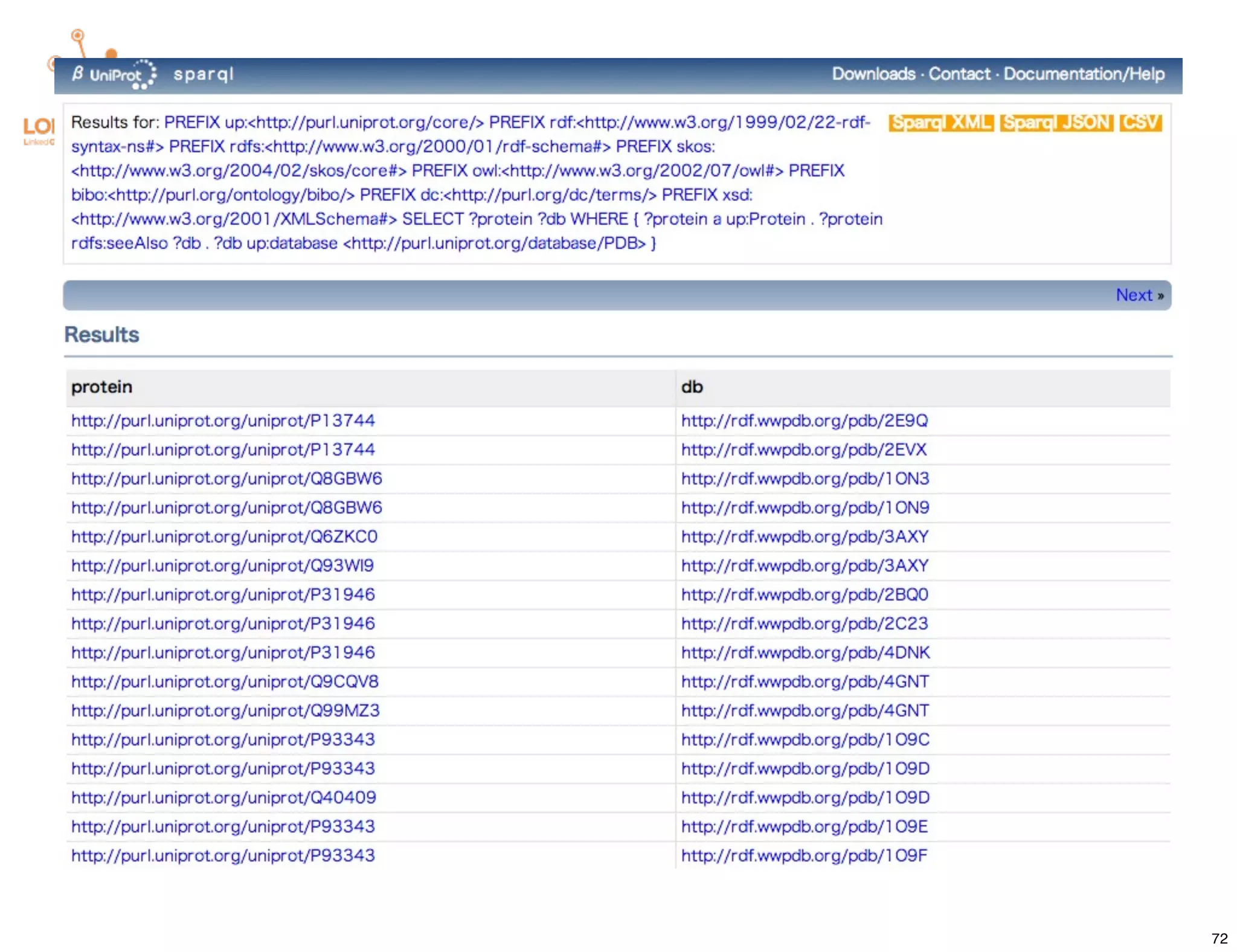1237x952 pixels.
Task: Open the Contact page link
Action: coord(959,74)
